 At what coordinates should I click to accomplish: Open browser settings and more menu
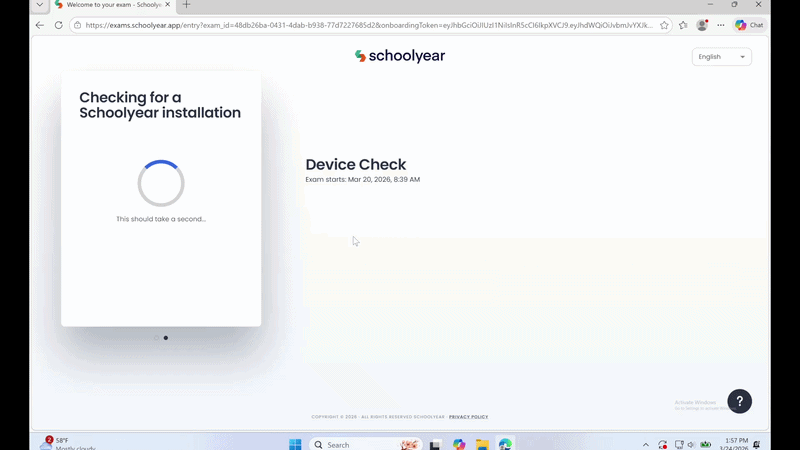click(x=721, y=25)
